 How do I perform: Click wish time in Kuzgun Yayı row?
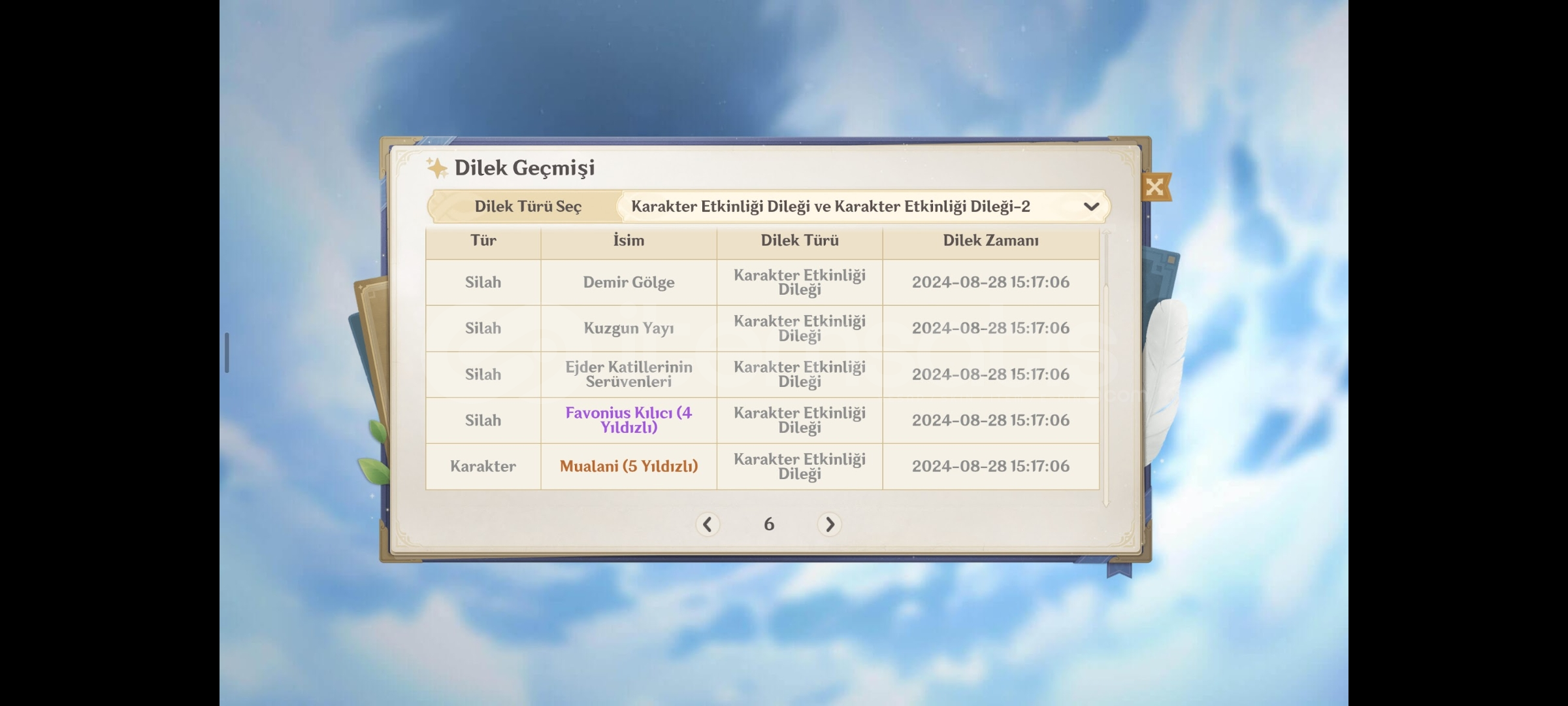point(990,328)
